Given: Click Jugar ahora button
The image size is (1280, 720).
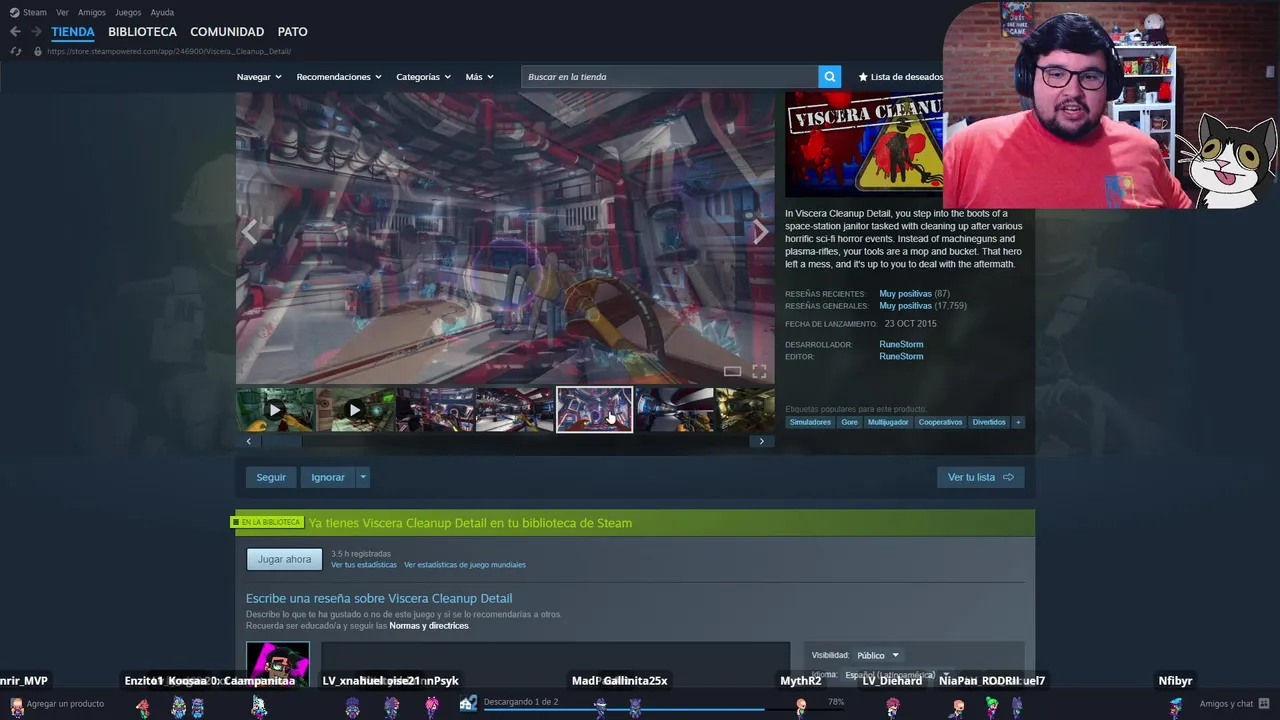Looking at the screenshot, I should pyautogui.click(x=284, y=559).
